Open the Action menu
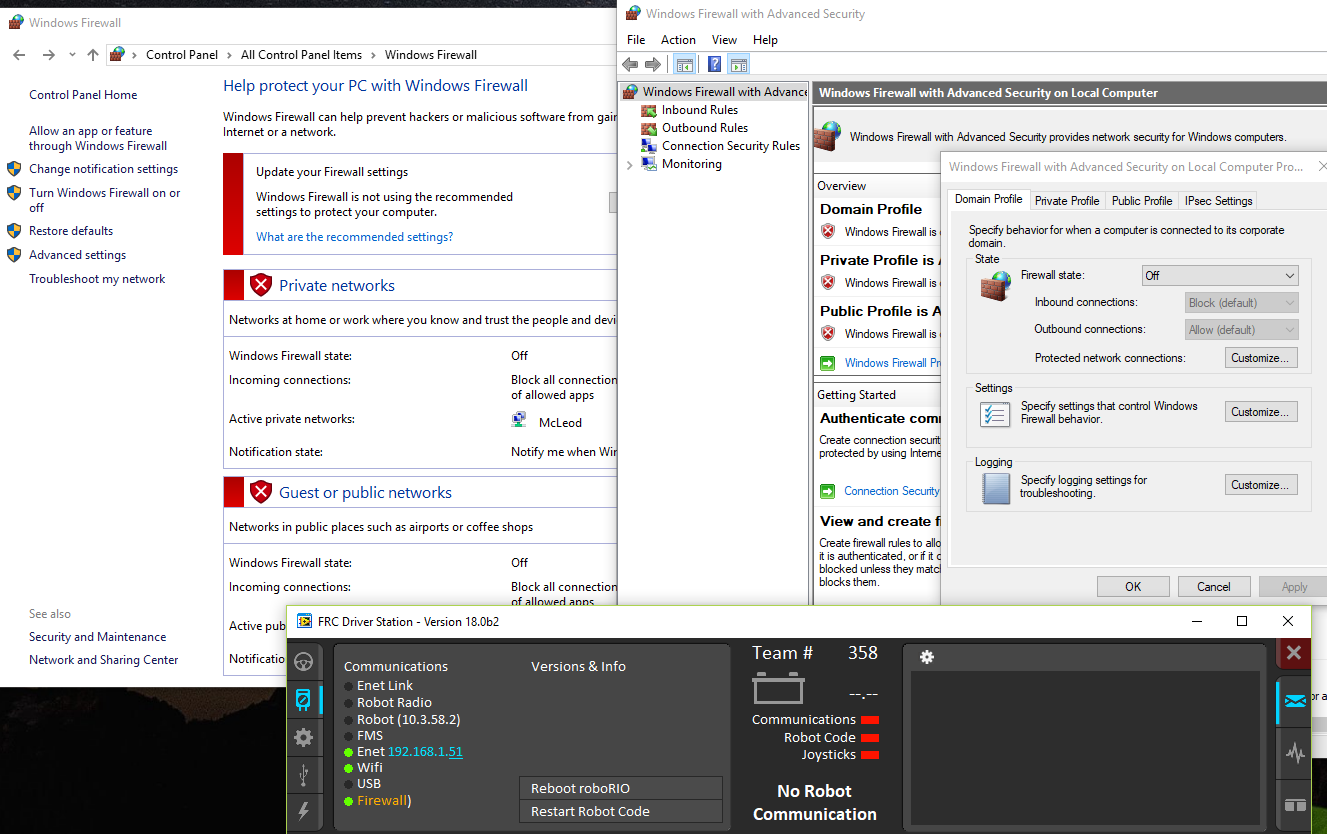Image resolution: width=1327 pixels, height=834 pixels. [x=678, y=40]
